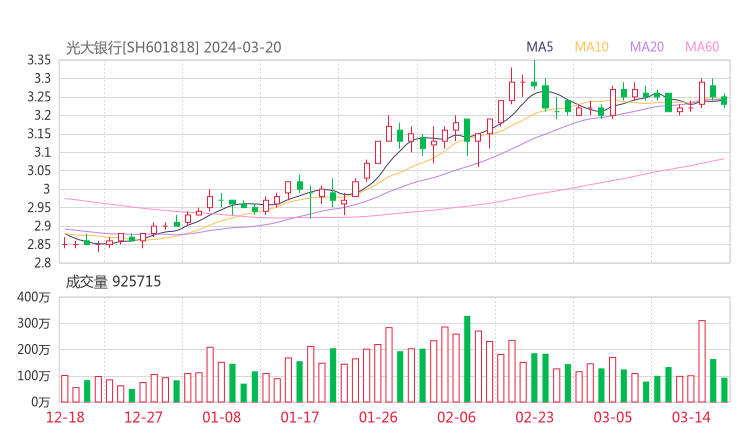
Task: Click the MA20 legend label
Action: 647,47
